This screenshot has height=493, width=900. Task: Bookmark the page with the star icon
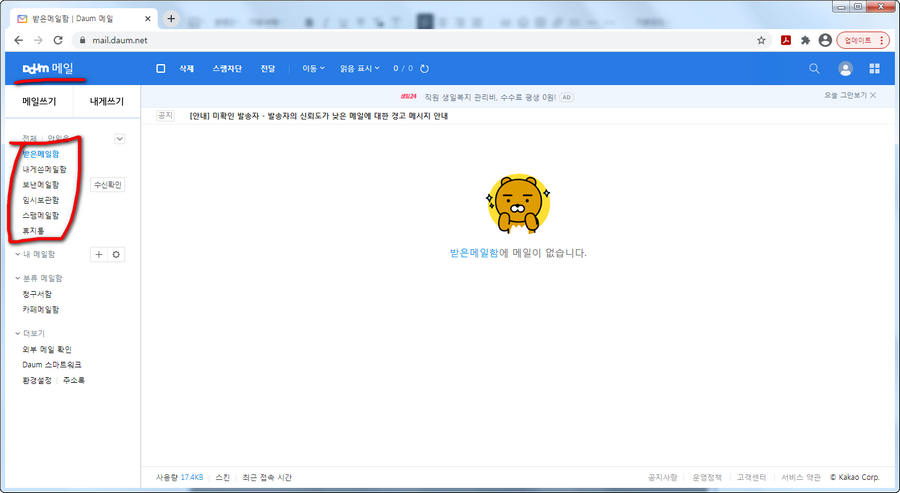tap(761, 40)
